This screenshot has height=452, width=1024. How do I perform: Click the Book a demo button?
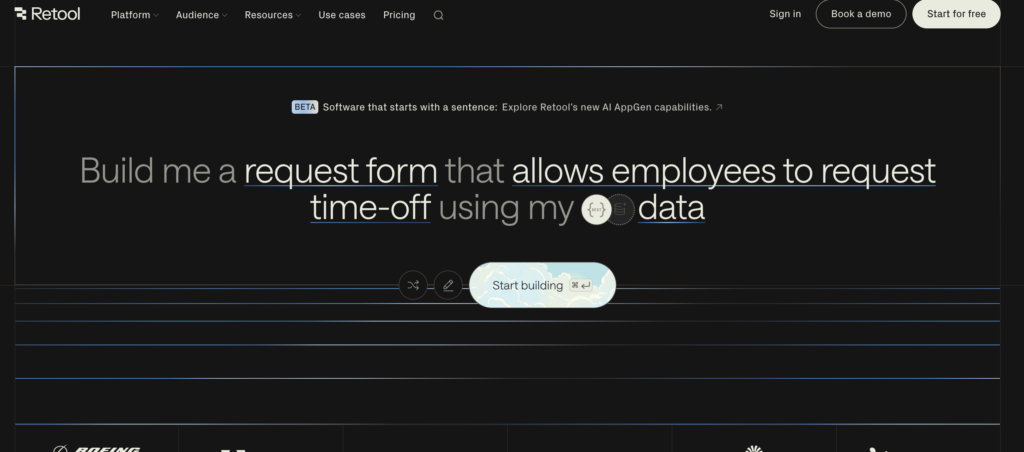[861, 14]
